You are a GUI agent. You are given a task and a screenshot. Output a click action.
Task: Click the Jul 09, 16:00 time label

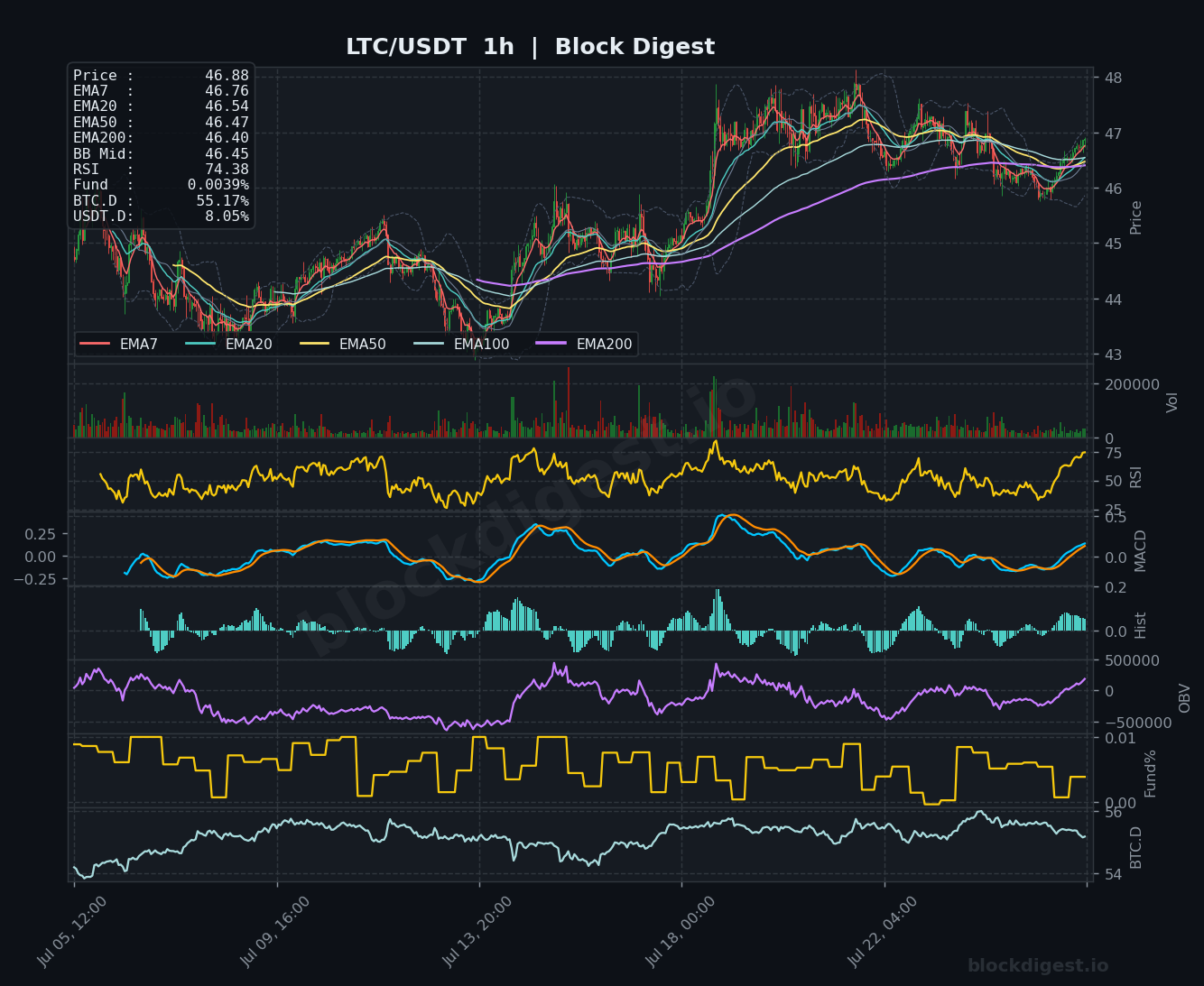click(x=275, y=932)
